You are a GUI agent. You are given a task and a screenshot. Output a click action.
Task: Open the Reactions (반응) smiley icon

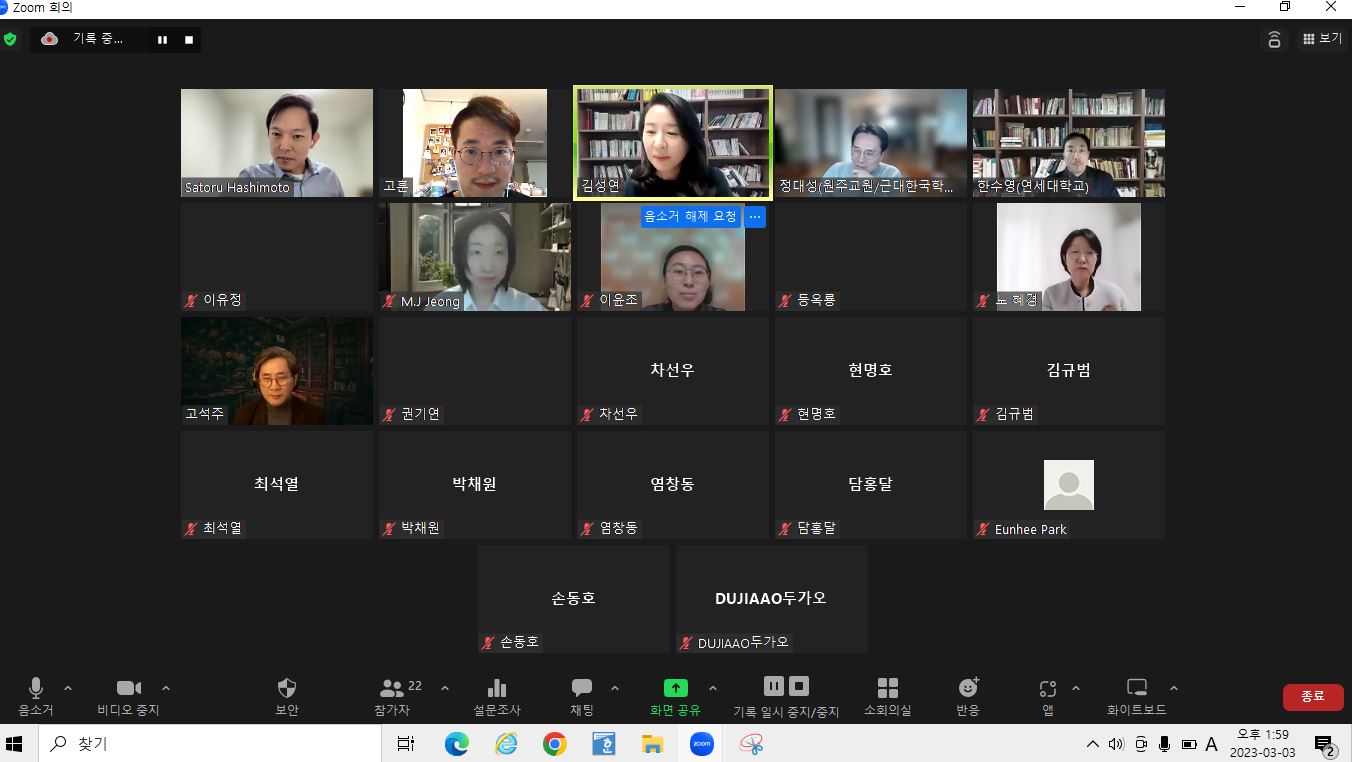click(x=968, y=688)
